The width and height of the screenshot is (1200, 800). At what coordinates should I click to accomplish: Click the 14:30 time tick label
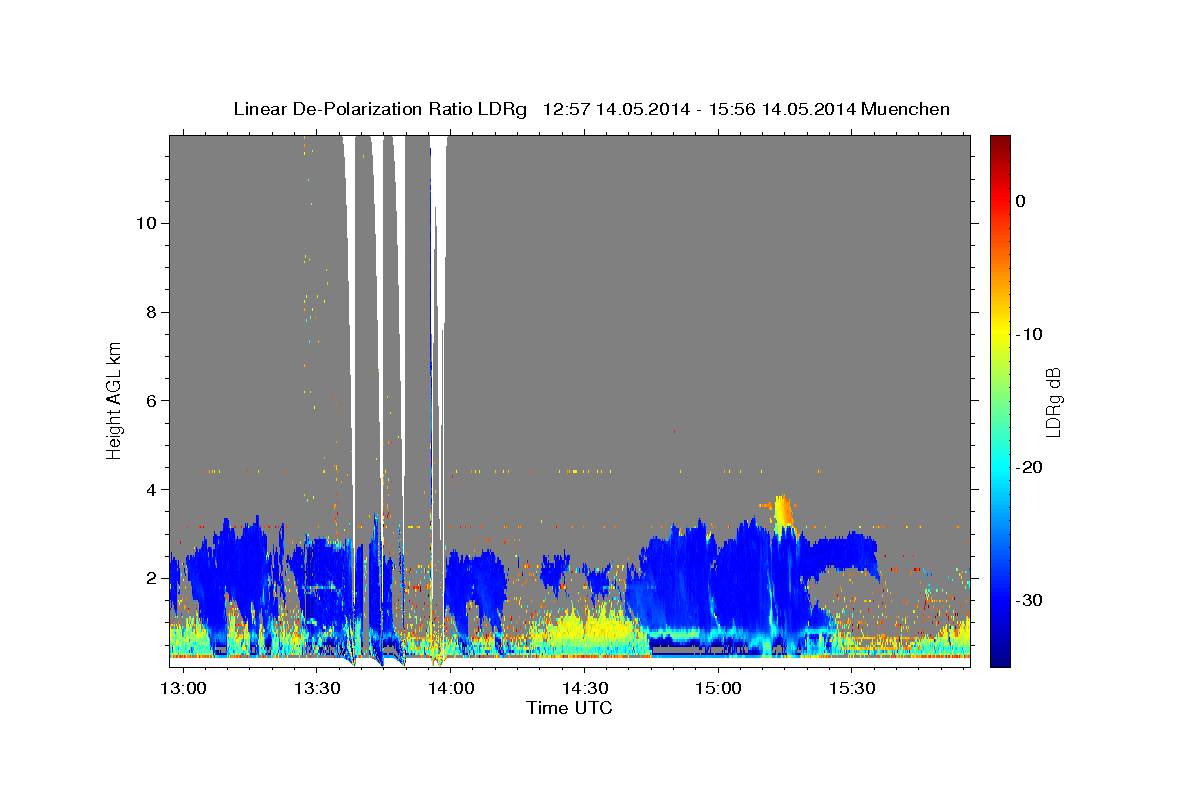pyautogui.click(x=585, y=688)
